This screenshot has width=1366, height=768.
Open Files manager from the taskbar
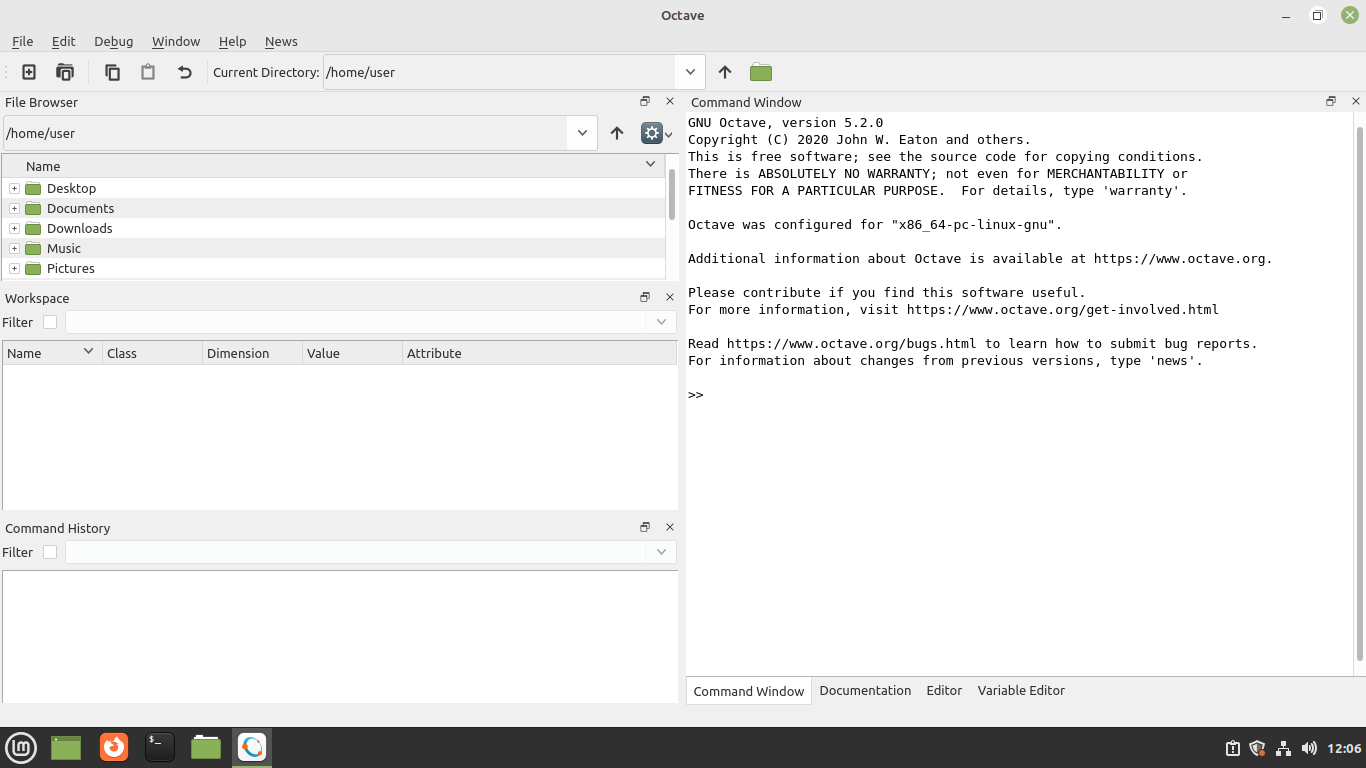tap(206, 747)
